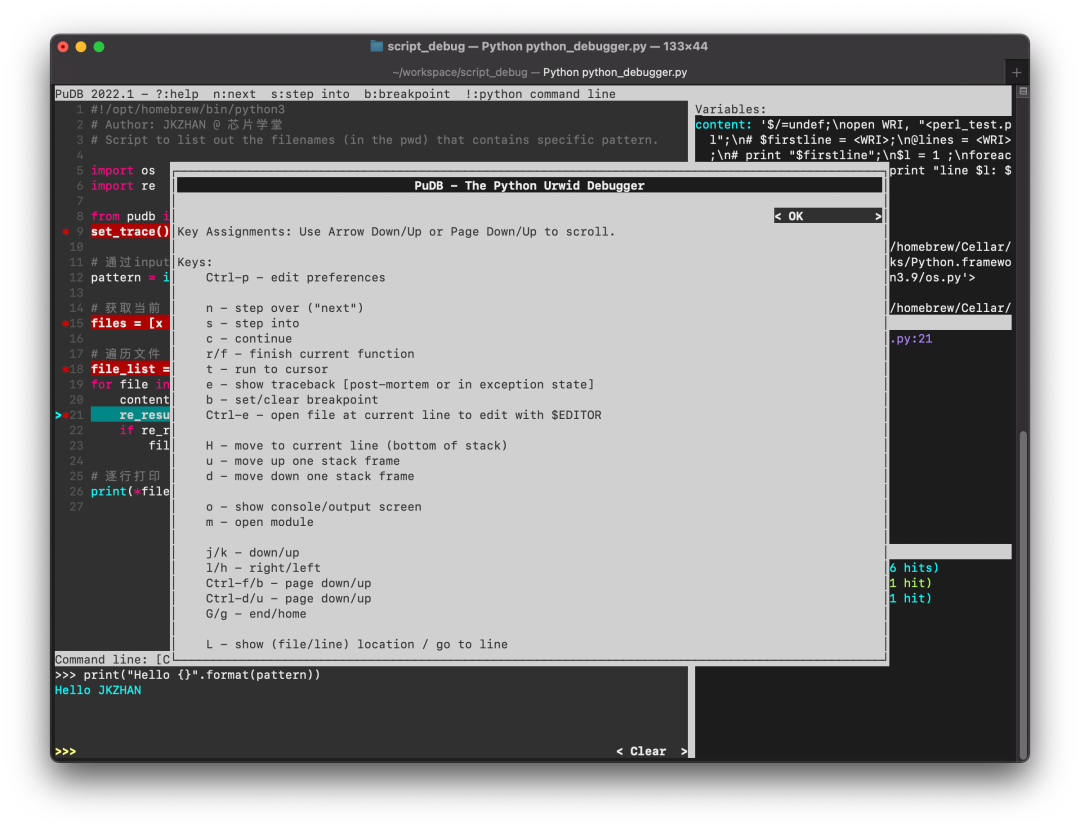Click the current-line arrow on line 21
This screenshot has width=1080, height=829.
point(59,415)
